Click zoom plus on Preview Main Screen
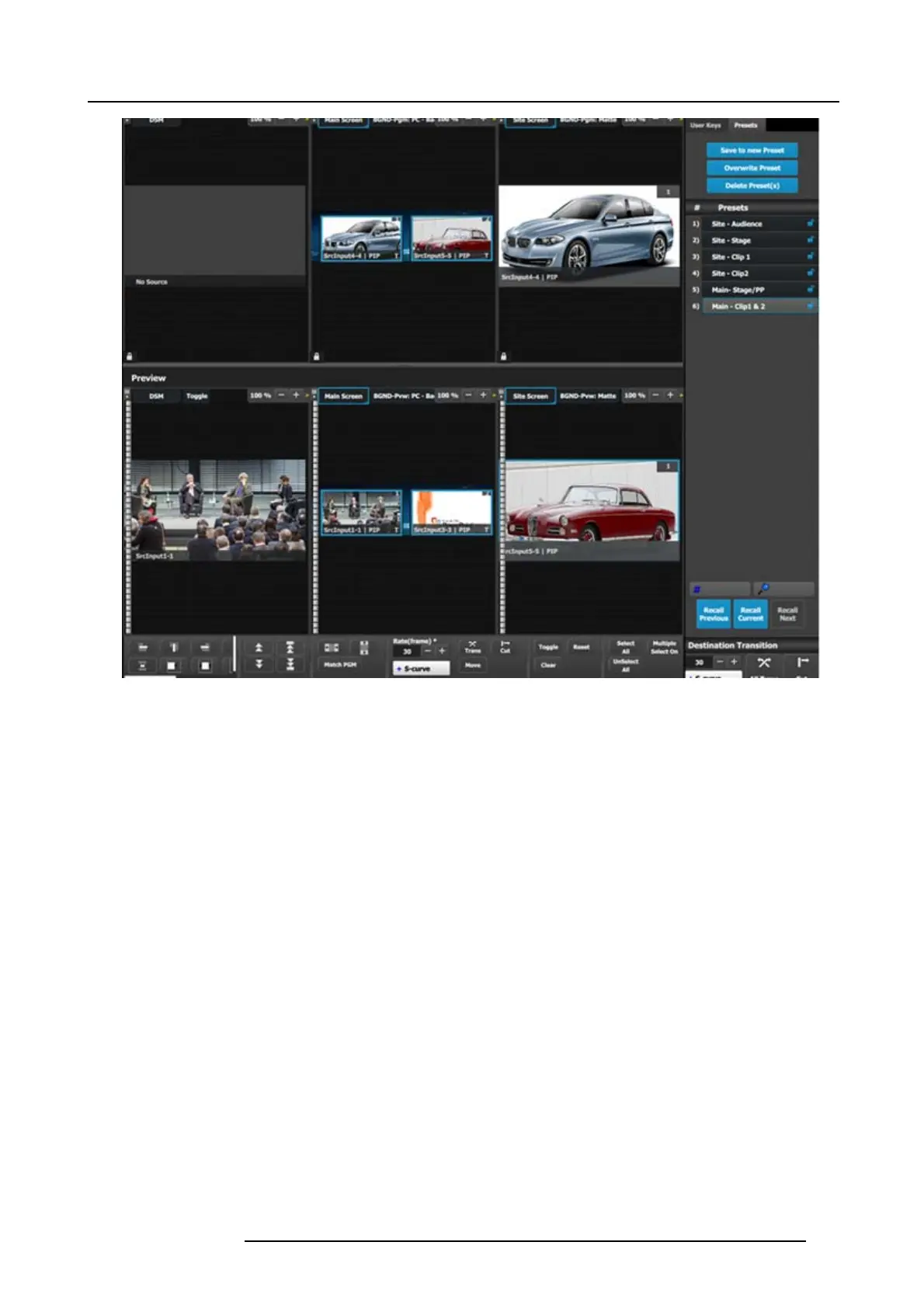Viewport: 924px width, 1308px height. (x=483, y=395)
